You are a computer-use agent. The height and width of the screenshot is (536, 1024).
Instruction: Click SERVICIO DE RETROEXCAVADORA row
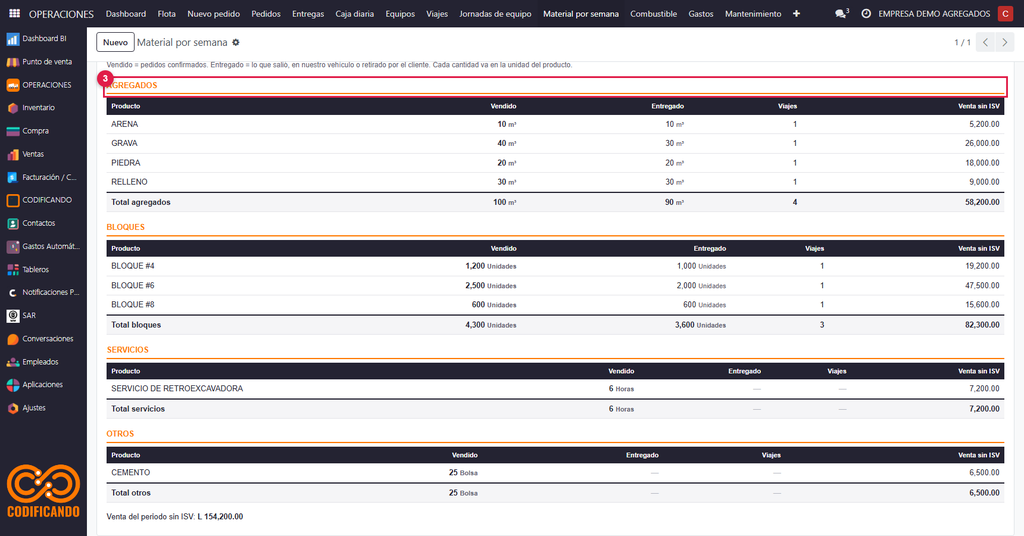pos(555,388)
